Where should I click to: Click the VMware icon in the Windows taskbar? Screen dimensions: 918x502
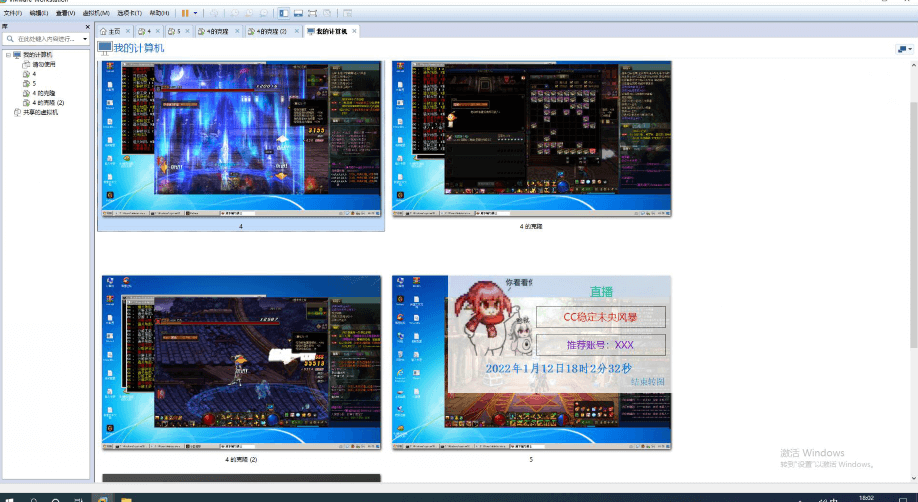tap(102, 500)
